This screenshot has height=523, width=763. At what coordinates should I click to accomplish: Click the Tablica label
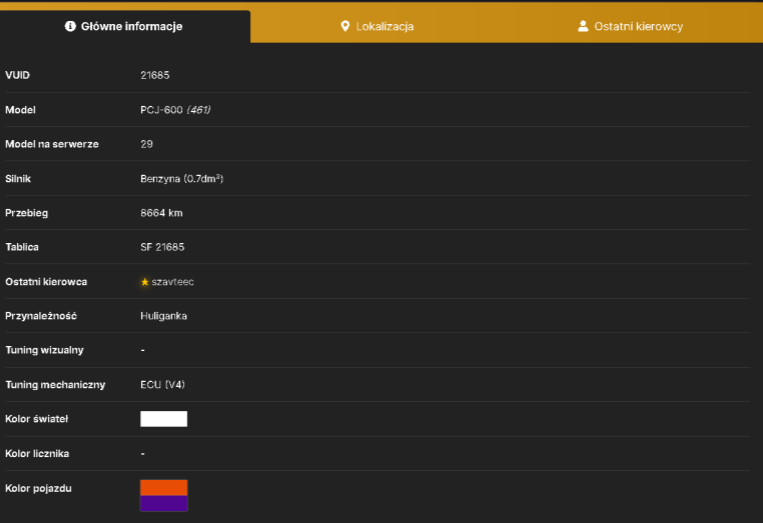point(22,247)
